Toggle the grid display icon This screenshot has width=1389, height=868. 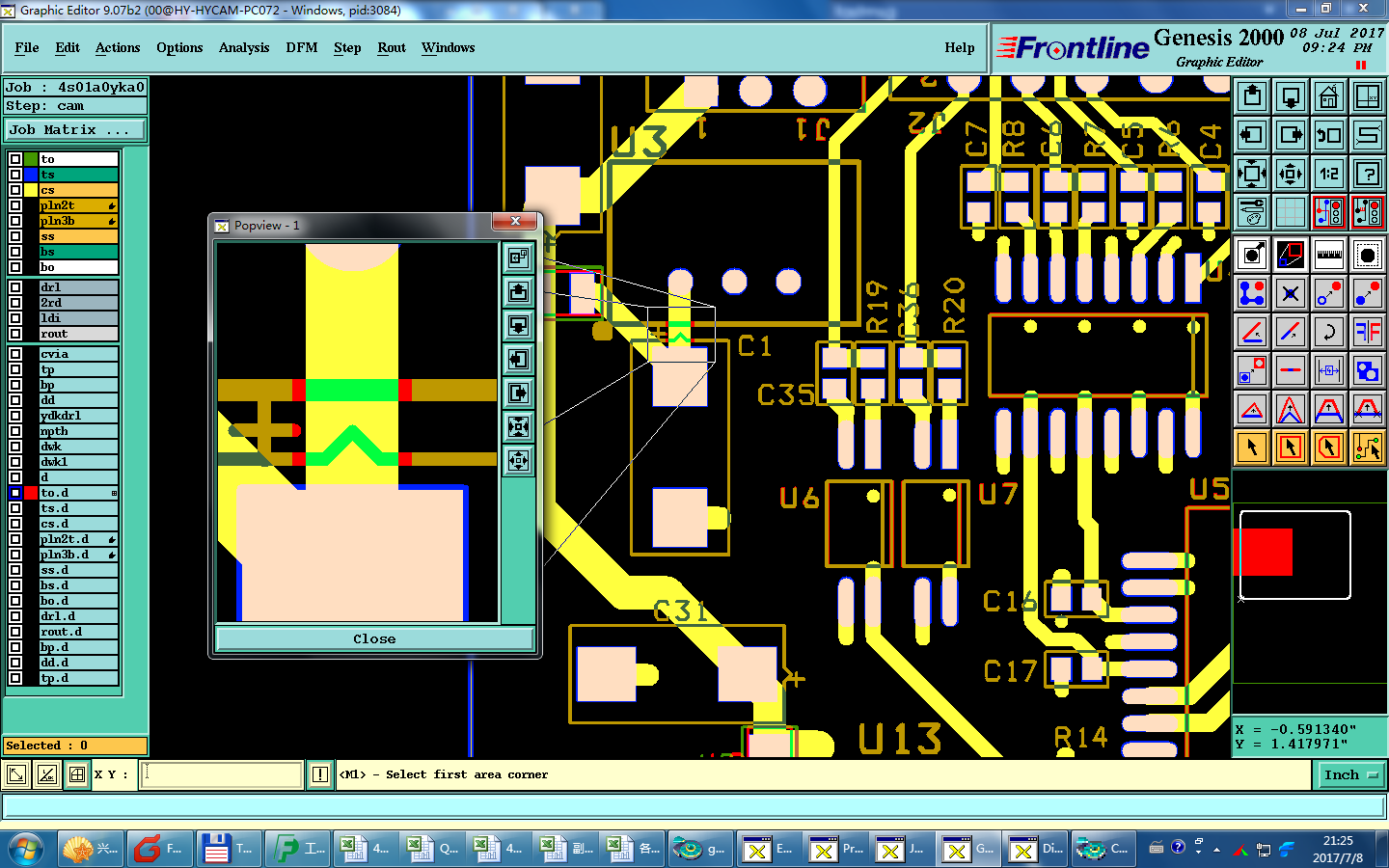coord(1291,212)
